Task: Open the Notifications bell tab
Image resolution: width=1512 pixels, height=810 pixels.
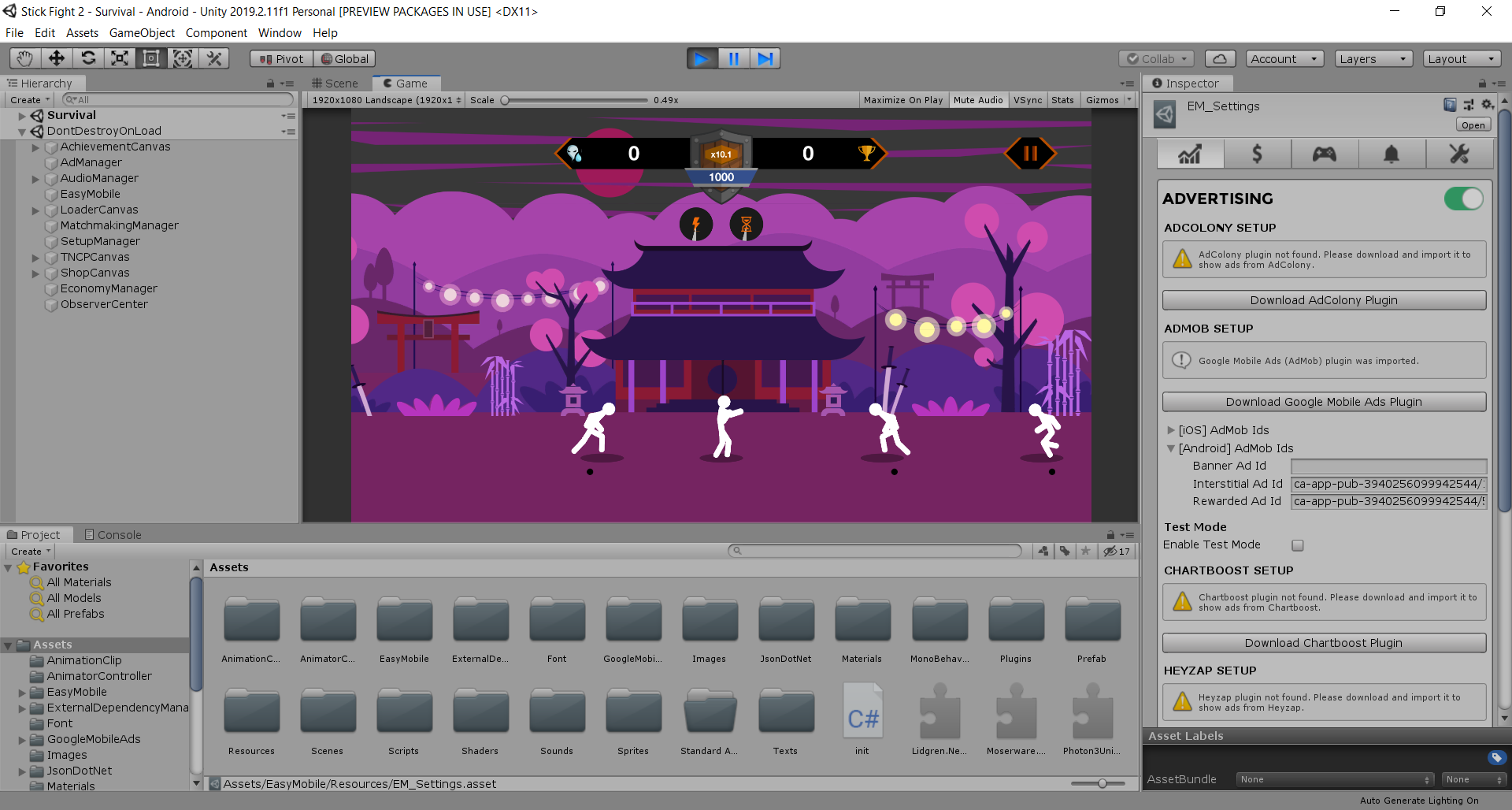Action: click(1392, 154)
